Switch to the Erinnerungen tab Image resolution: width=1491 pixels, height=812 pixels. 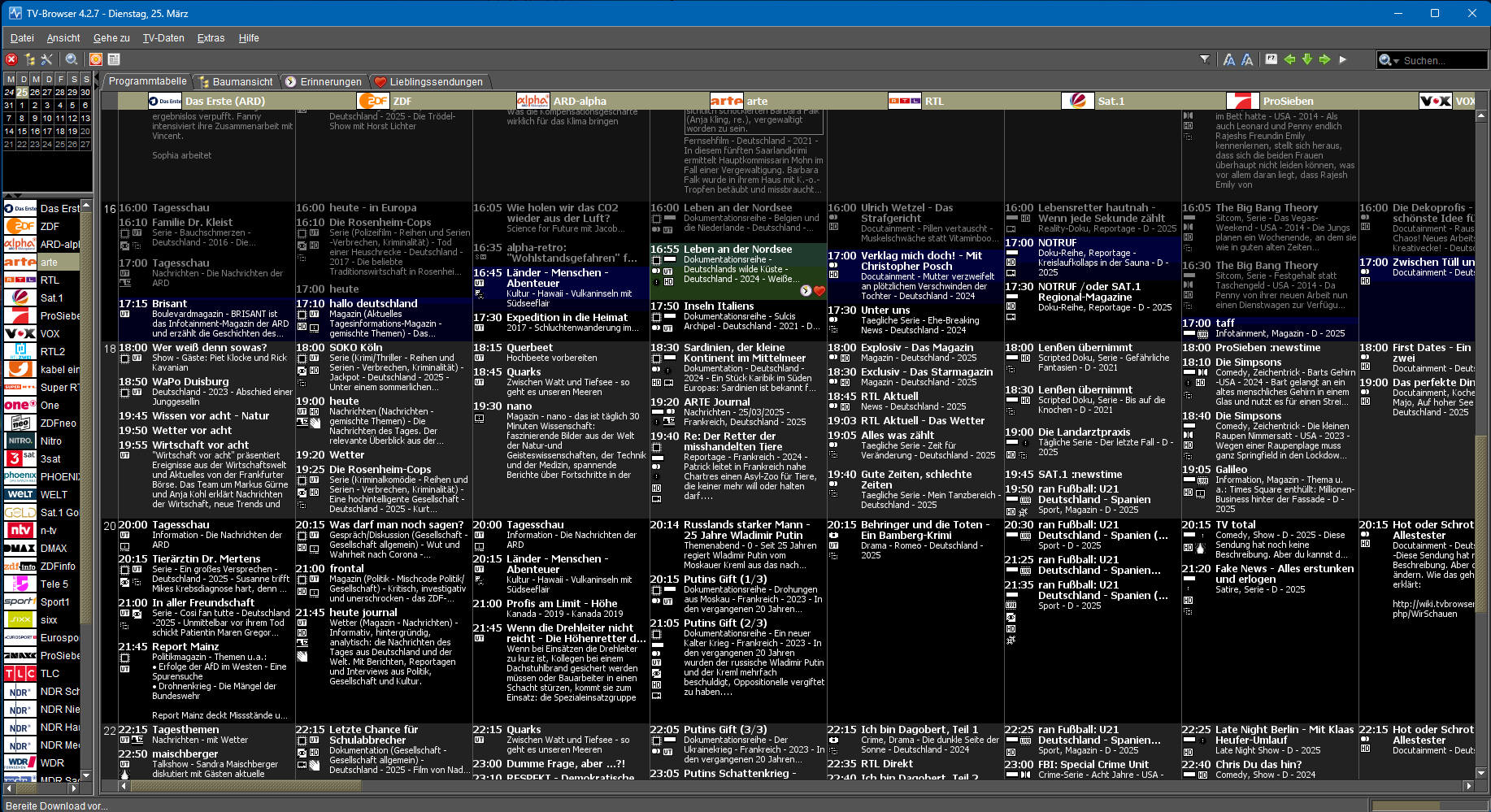324,81
